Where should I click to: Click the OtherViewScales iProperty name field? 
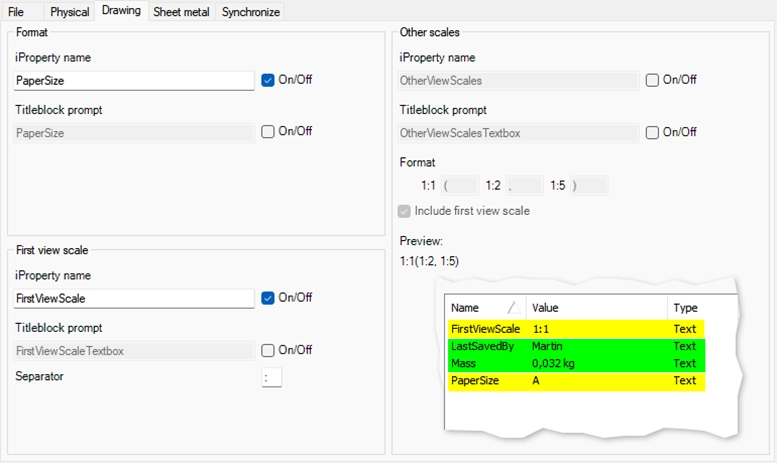tap(518, 81)
